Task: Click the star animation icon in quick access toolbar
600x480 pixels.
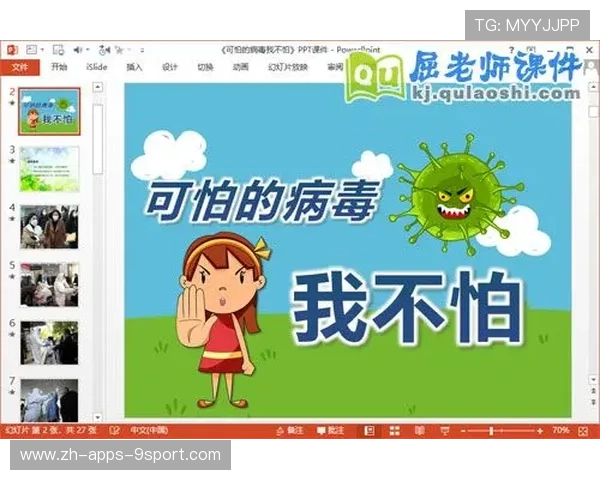Action: pos(120,50)
